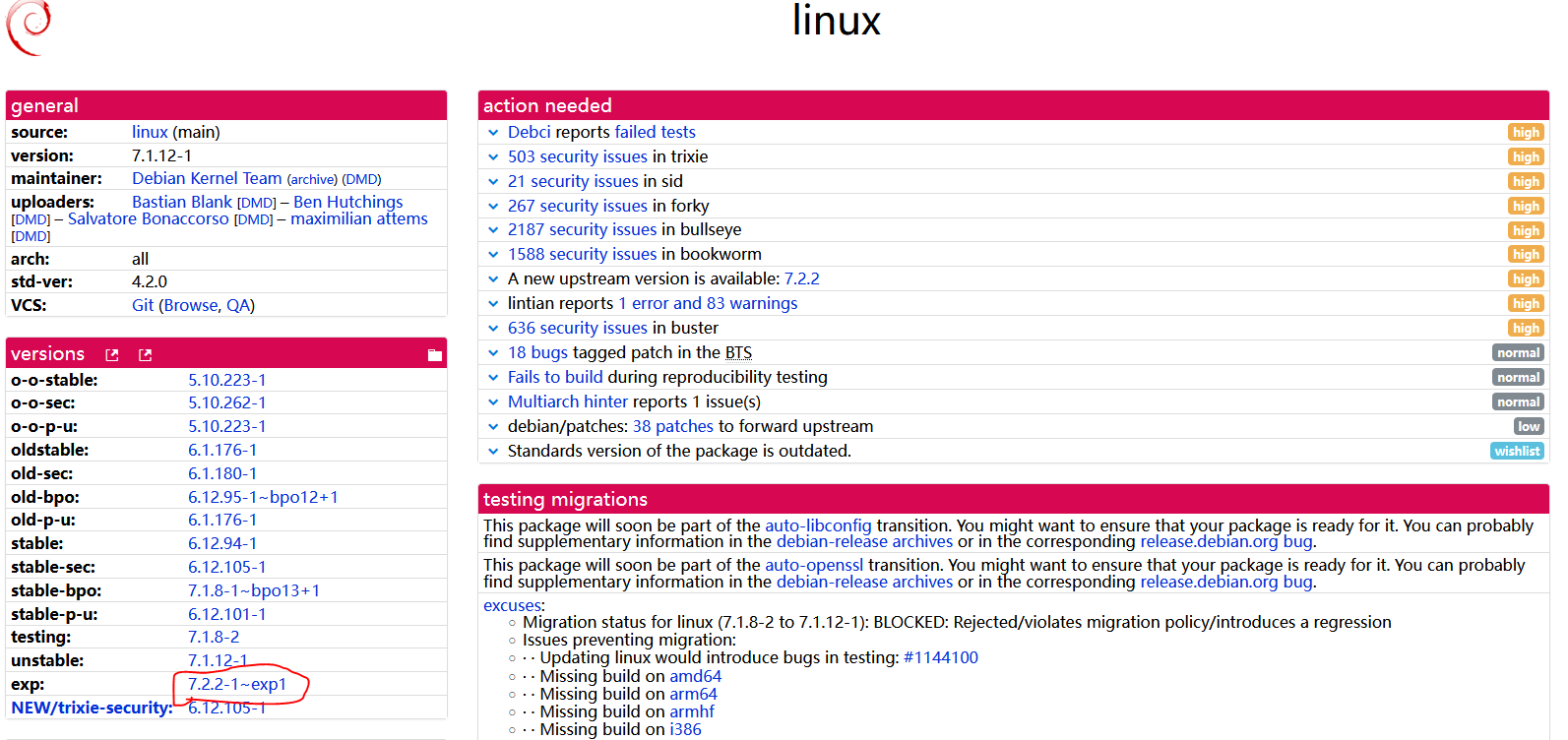The image size is (1568, 740).
Task: Open bug #1144100 link
Action: coord(941,657)
